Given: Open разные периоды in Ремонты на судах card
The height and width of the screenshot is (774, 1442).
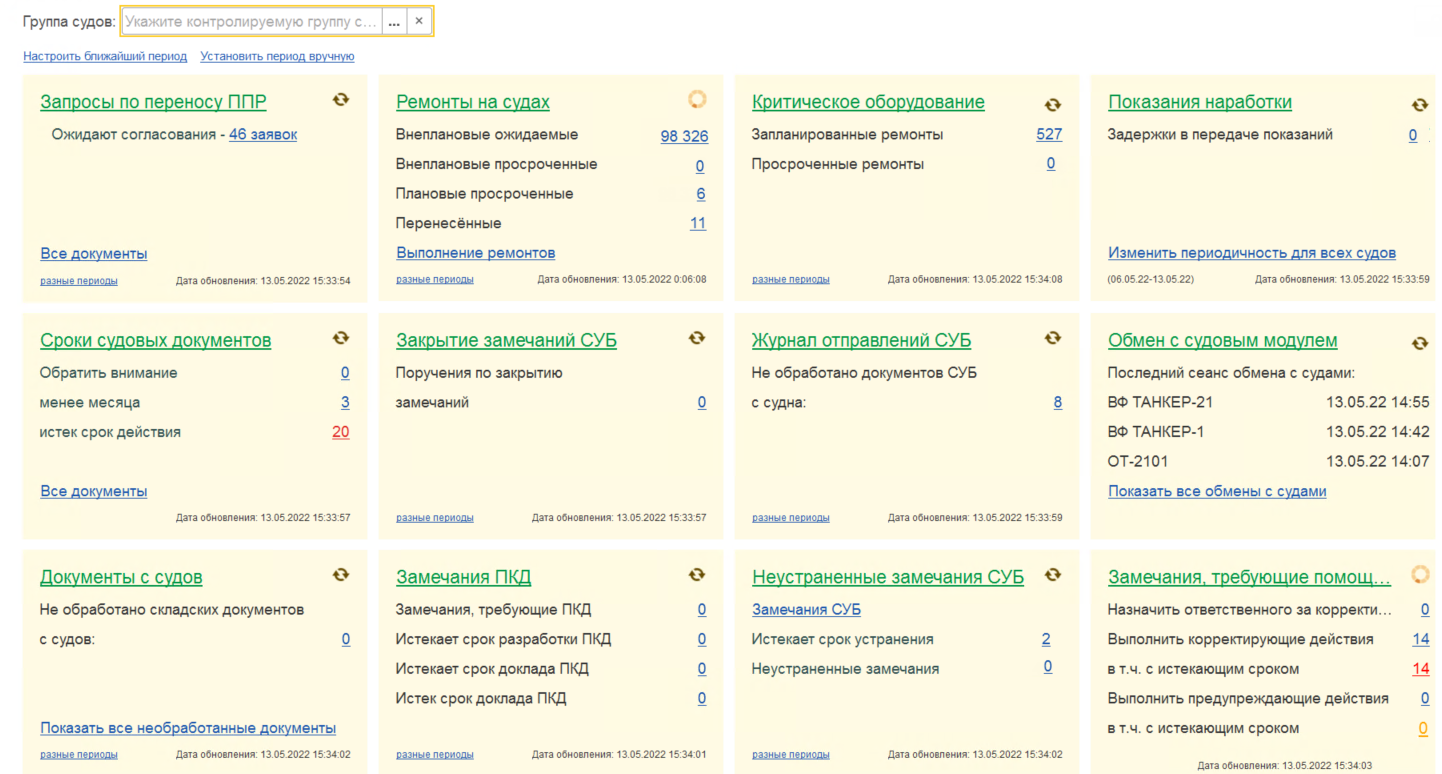Looking at the screenshot, I should [435, 280].
